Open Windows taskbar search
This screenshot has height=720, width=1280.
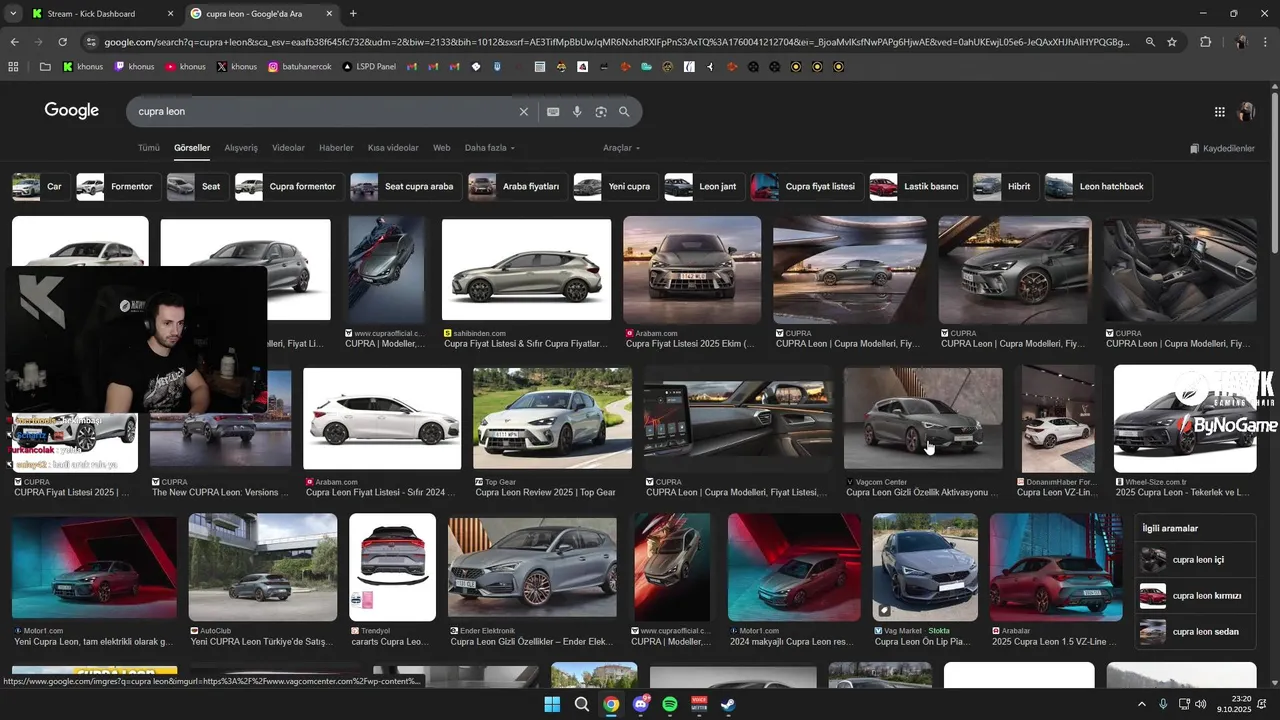point(582,704)
